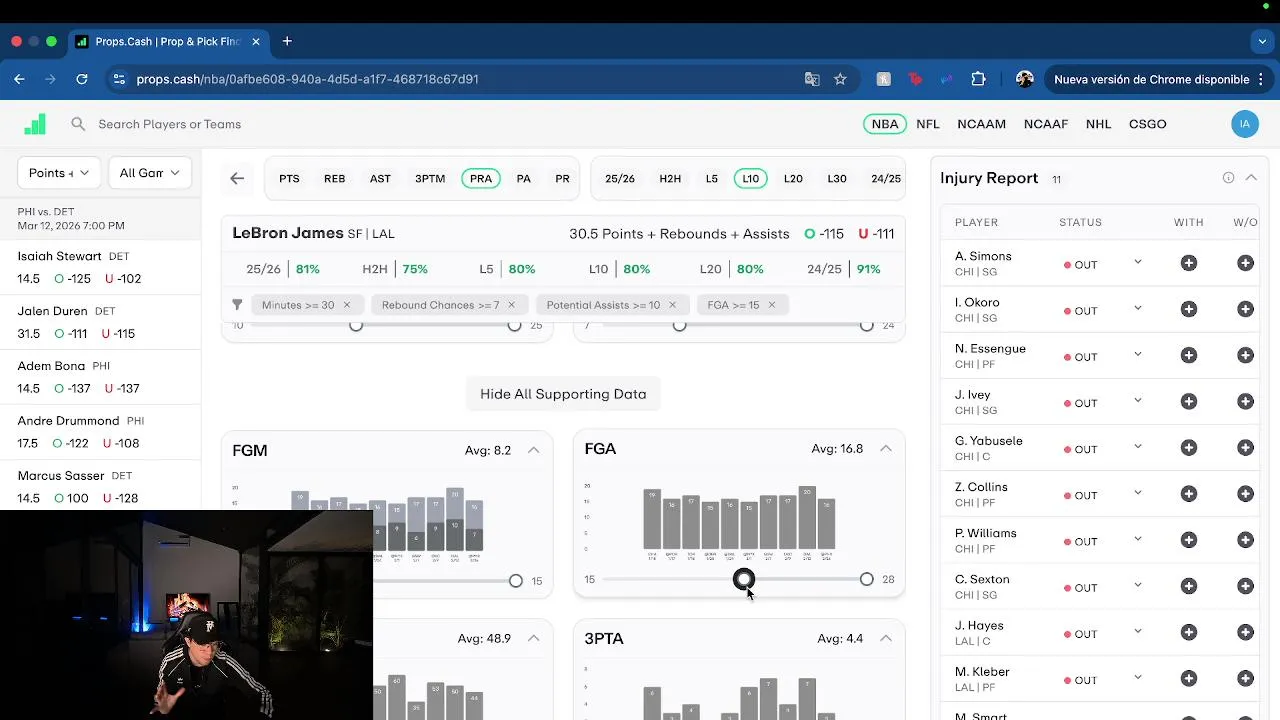This screenshot has height=720, width=1280.
Task: Switch to the NCAAM league tab
Action: tap(981, 124)
